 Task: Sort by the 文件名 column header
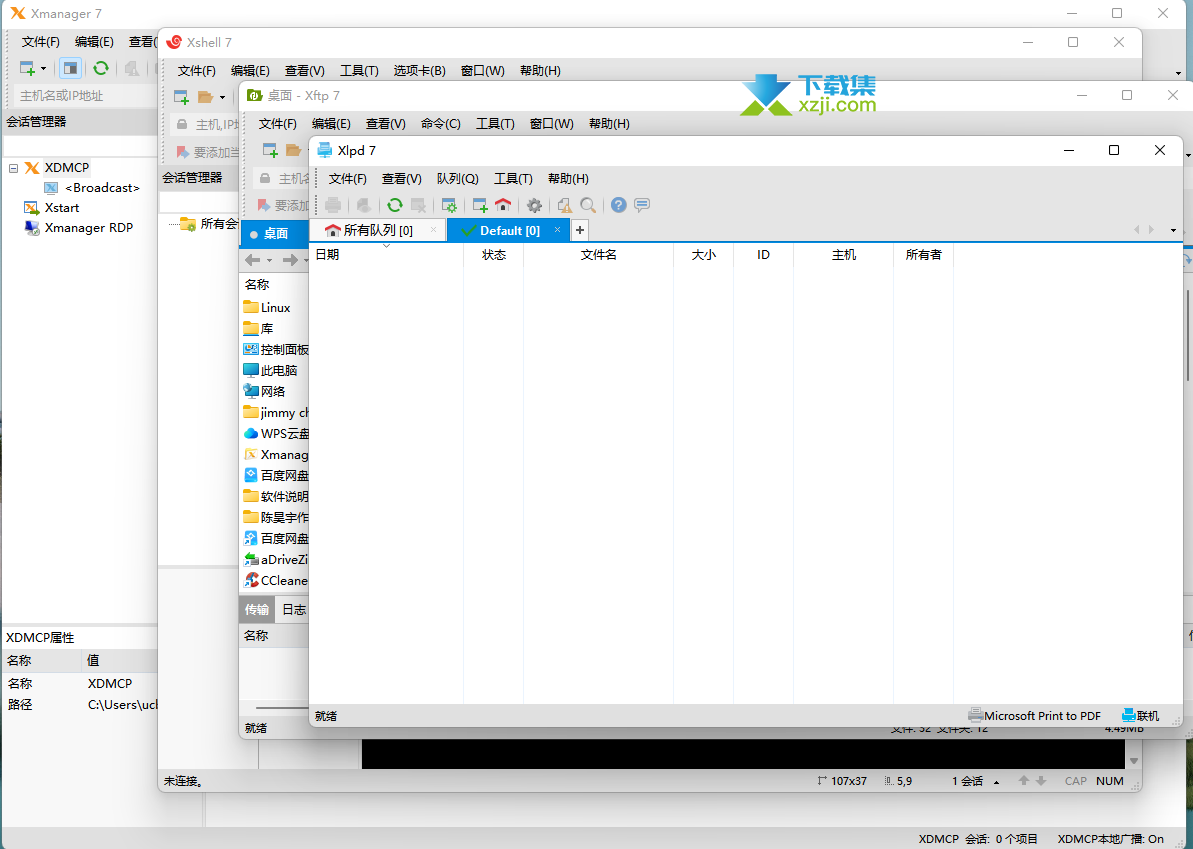point(598,255)
